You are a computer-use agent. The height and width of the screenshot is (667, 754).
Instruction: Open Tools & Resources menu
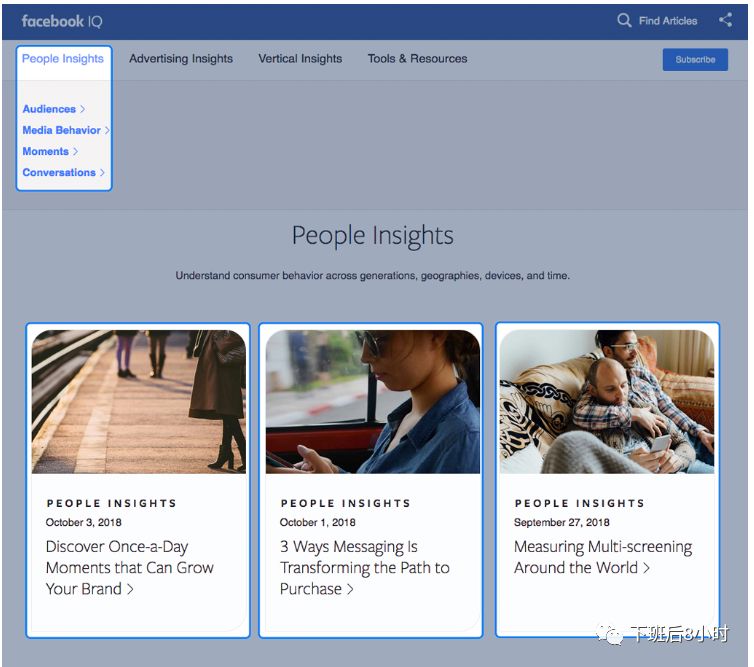417,59
